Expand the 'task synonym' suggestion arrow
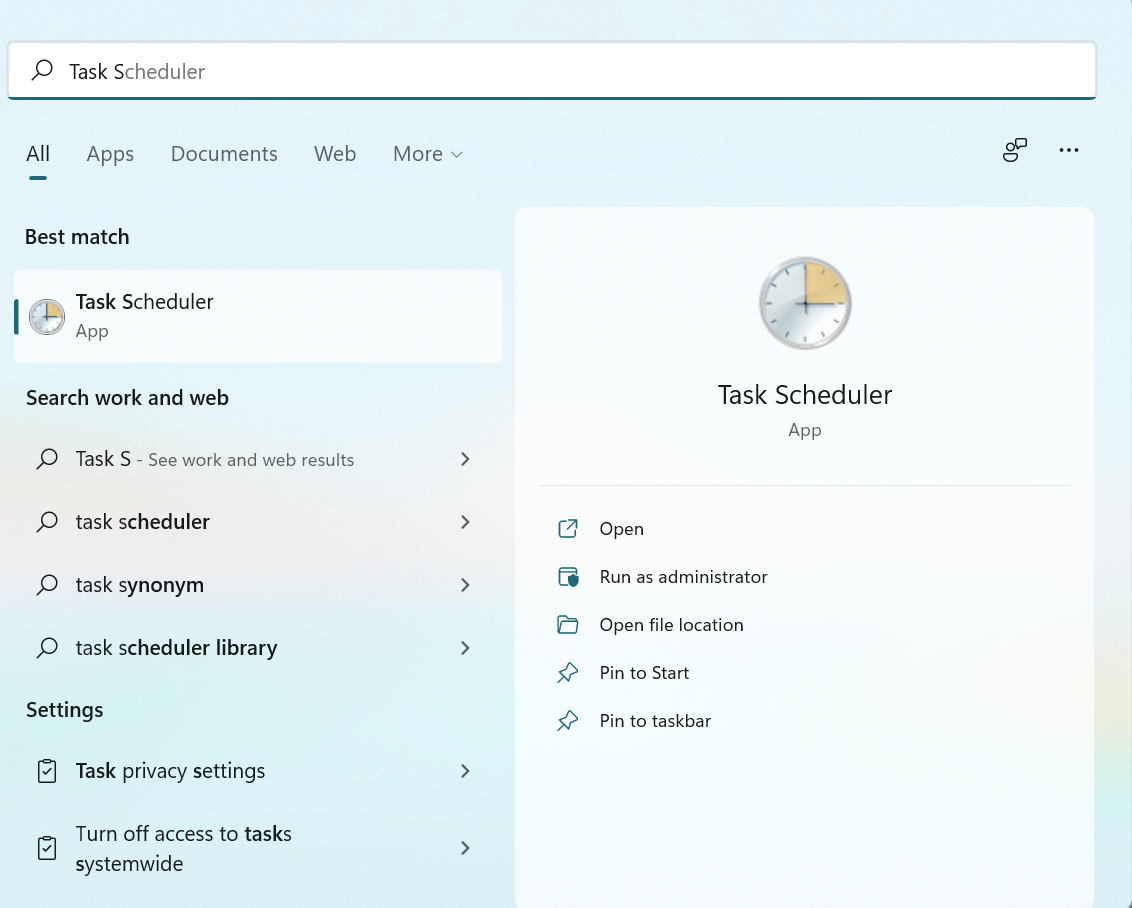1132x908 pixels. tap(466, 585)
